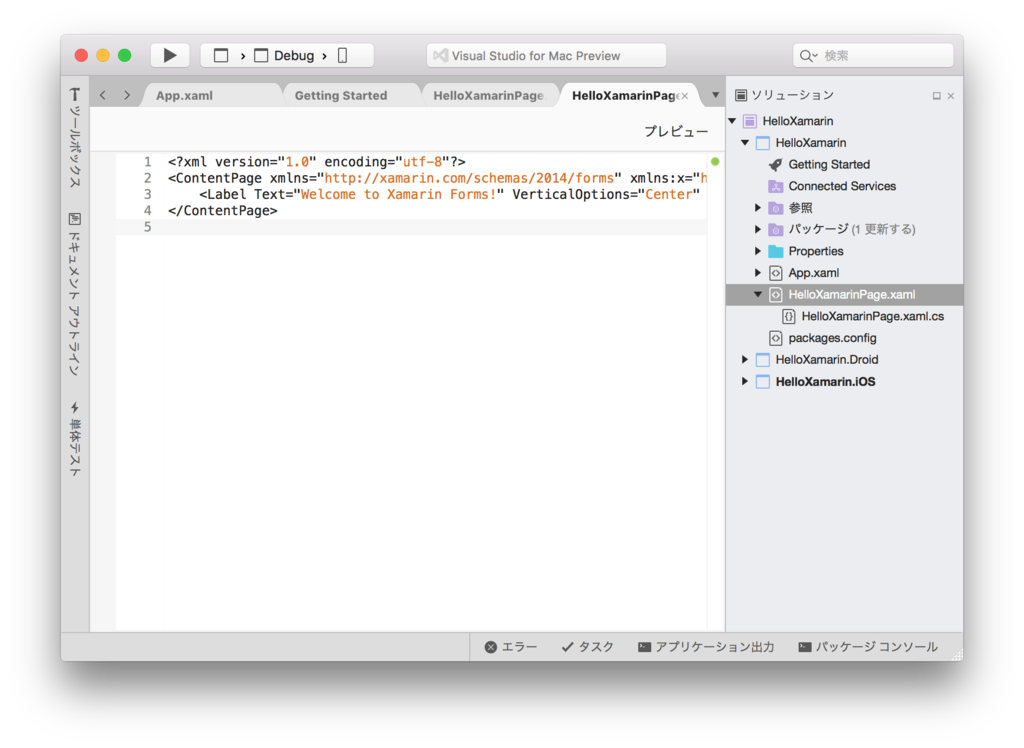This screenshot has height=748, width=1024.
Task: Click the プレビュー preview button
Action: pyautogui.click(x=676, y=131)
